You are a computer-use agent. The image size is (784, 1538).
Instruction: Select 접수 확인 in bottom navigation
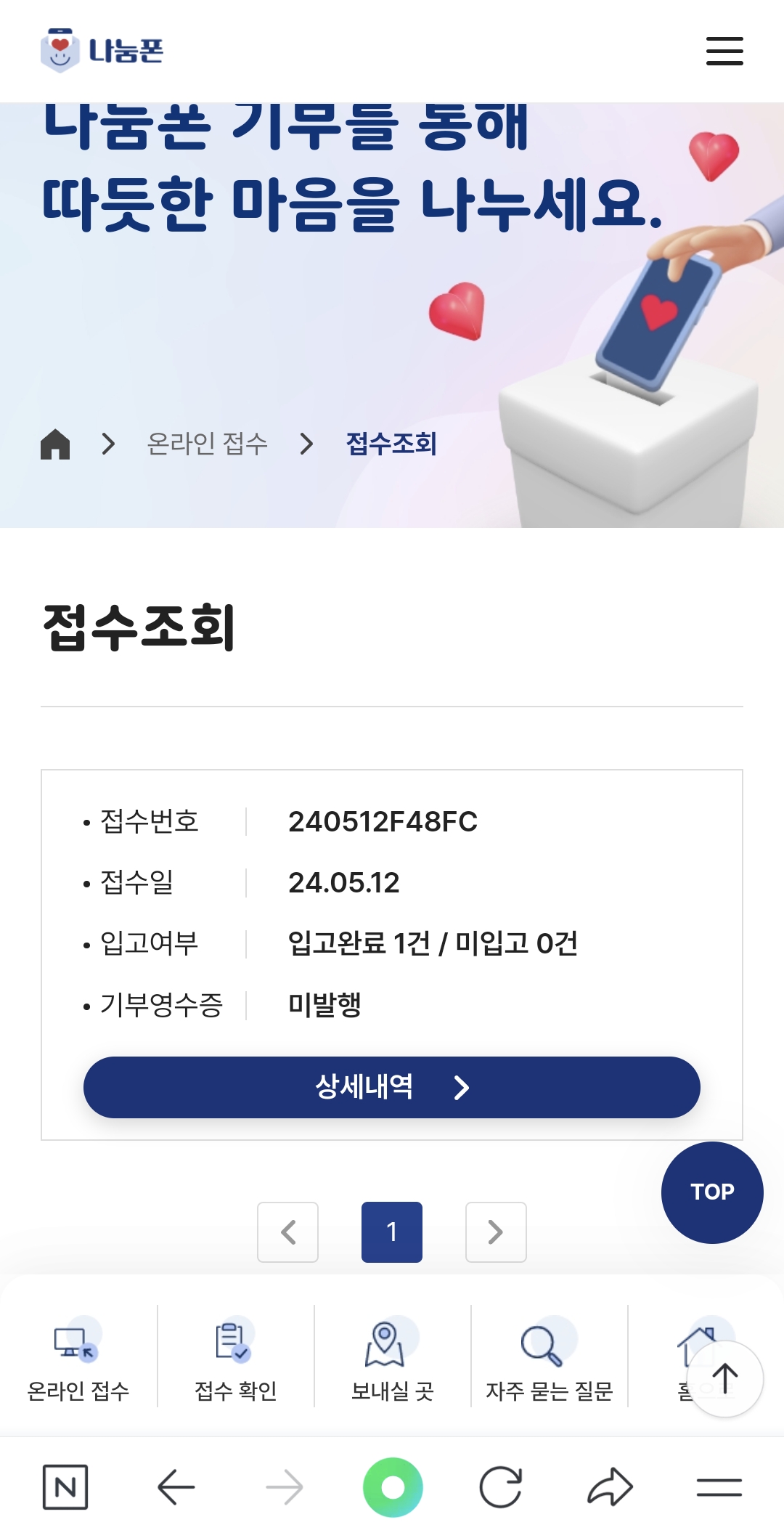click(x=235, y=1358)
